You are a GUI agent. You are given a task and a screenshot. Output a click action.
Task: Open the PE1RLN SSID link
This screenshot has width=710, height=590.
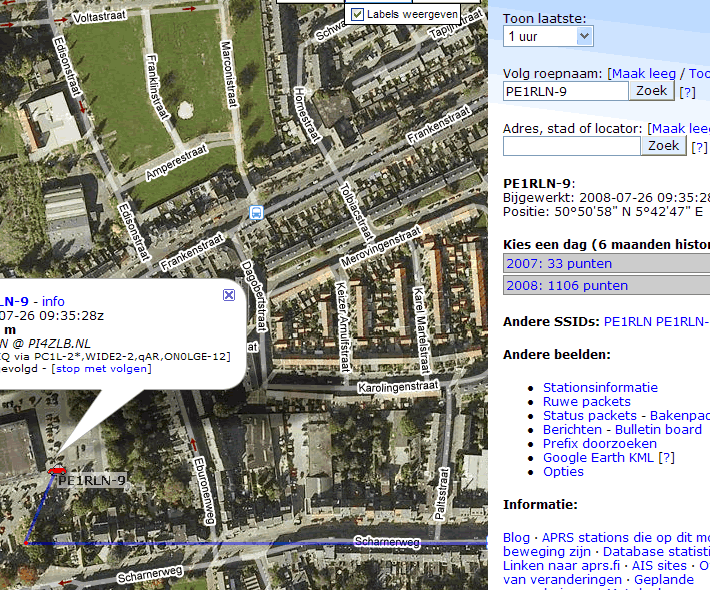(628, 321)
